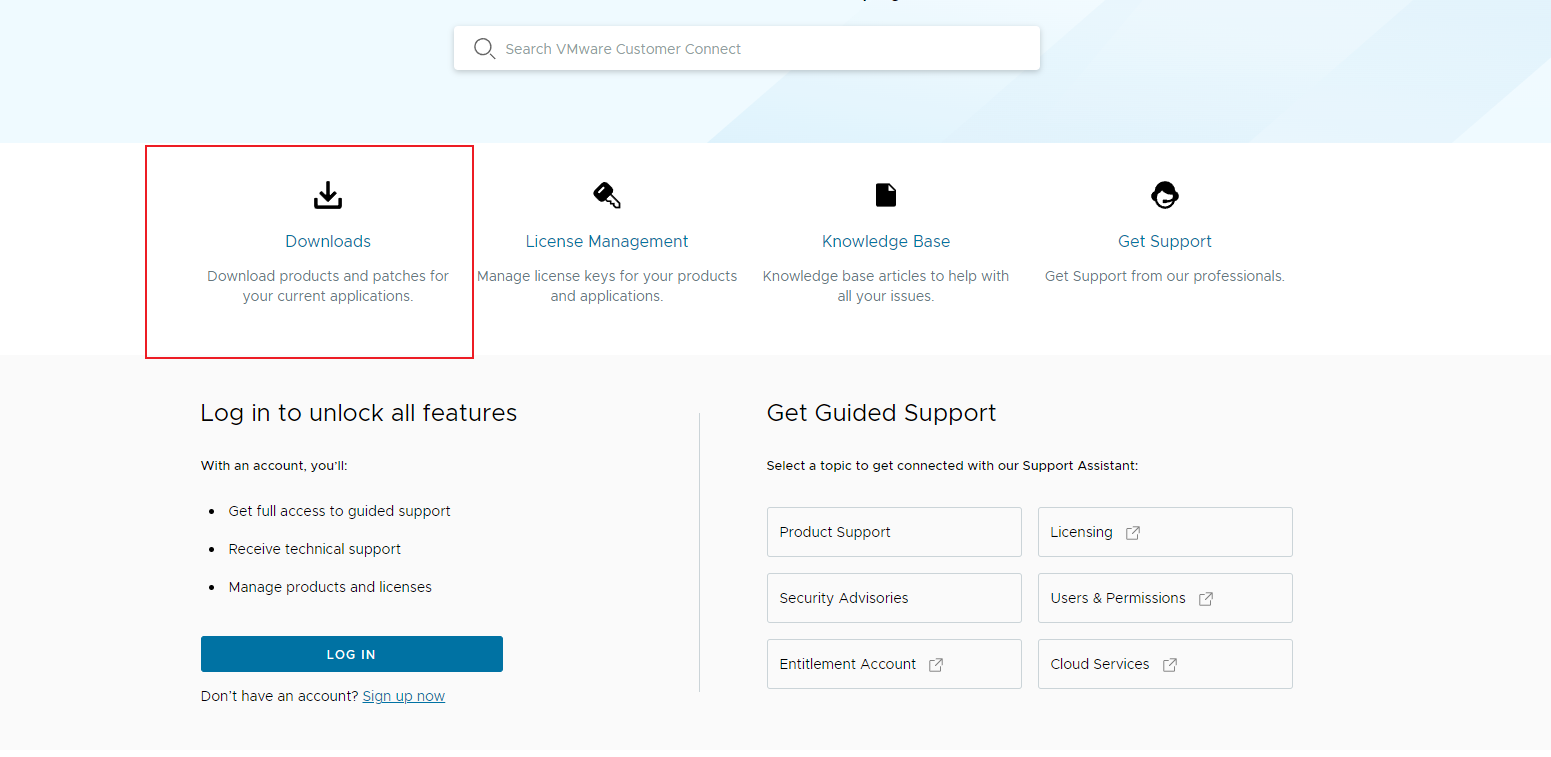Click 'Get Support from our professionals.' text
This screenshot has width=1551, height=757.
(1165, 276)
